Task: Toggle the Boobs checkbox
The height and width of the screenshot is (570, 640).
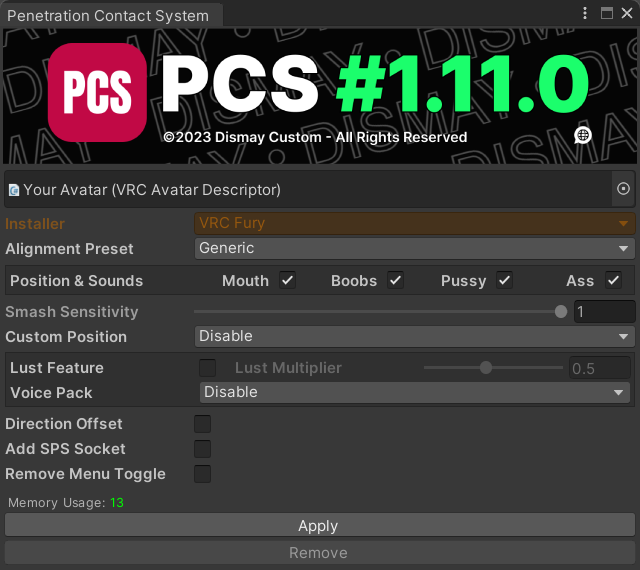Action: click(396, 281)
